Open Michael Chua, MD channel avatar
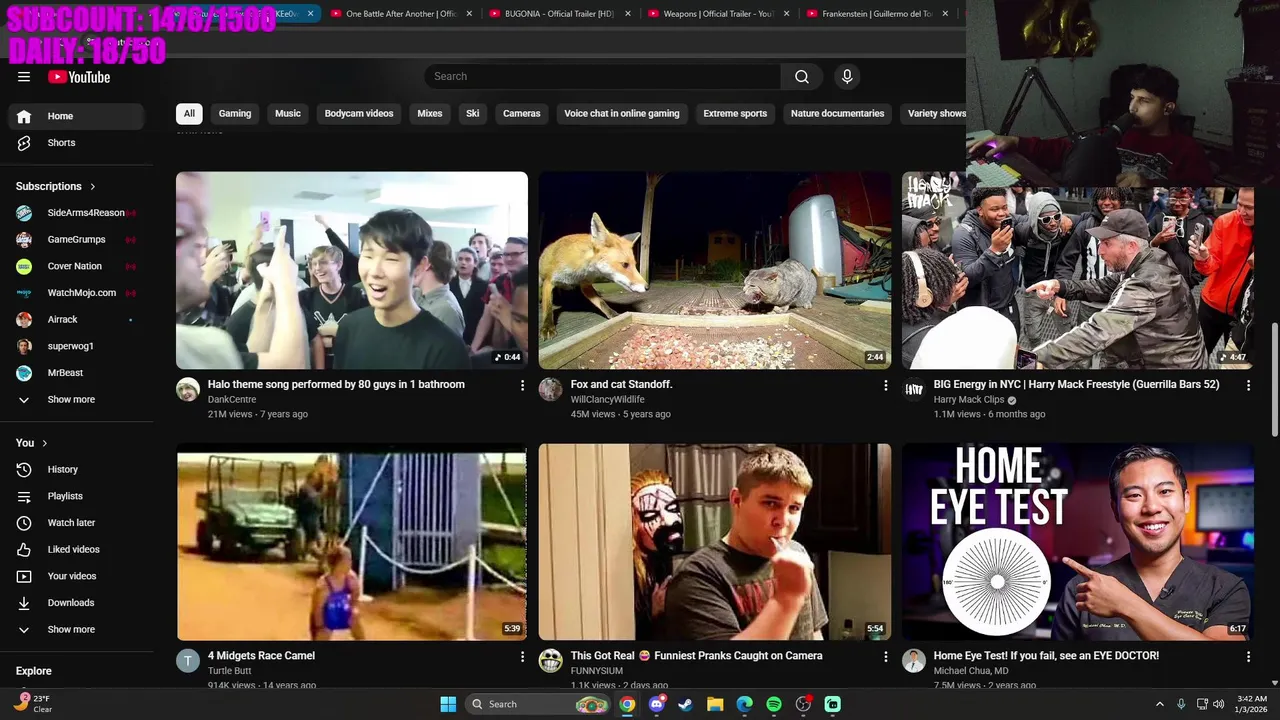1280x720 pixels. tap(914, 661)
